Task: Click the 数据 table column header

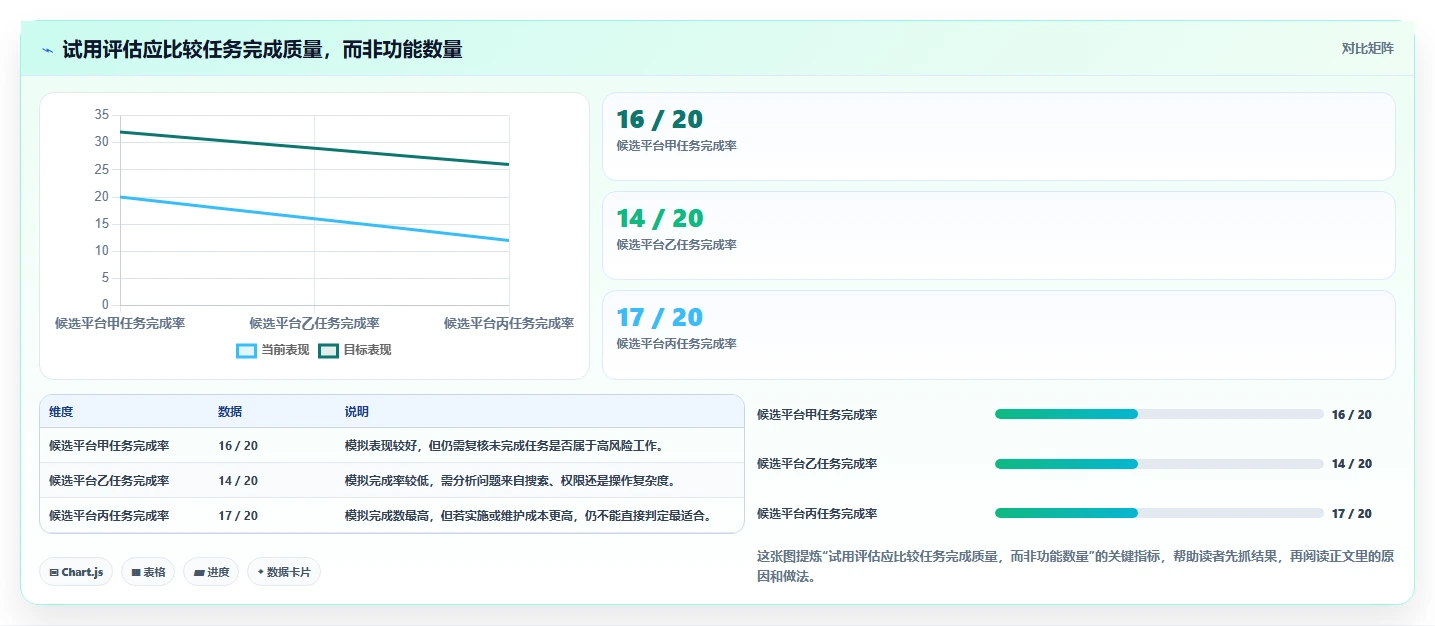Action: tap(230, 412)
